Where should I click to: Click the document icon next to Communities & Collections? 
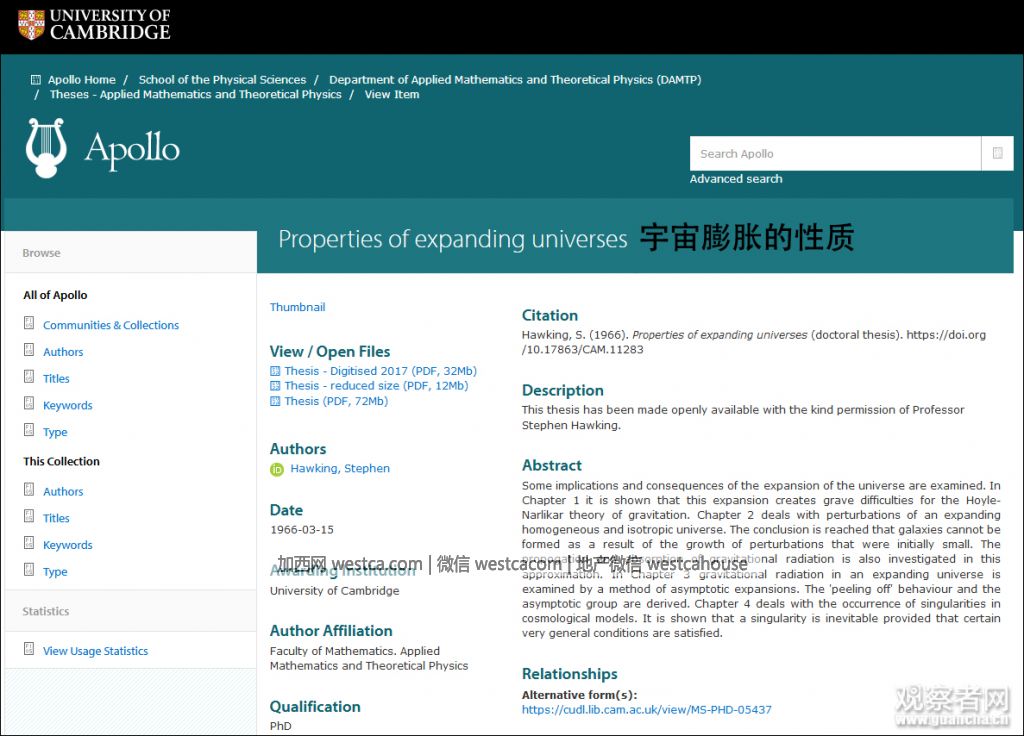coord(29,324)
